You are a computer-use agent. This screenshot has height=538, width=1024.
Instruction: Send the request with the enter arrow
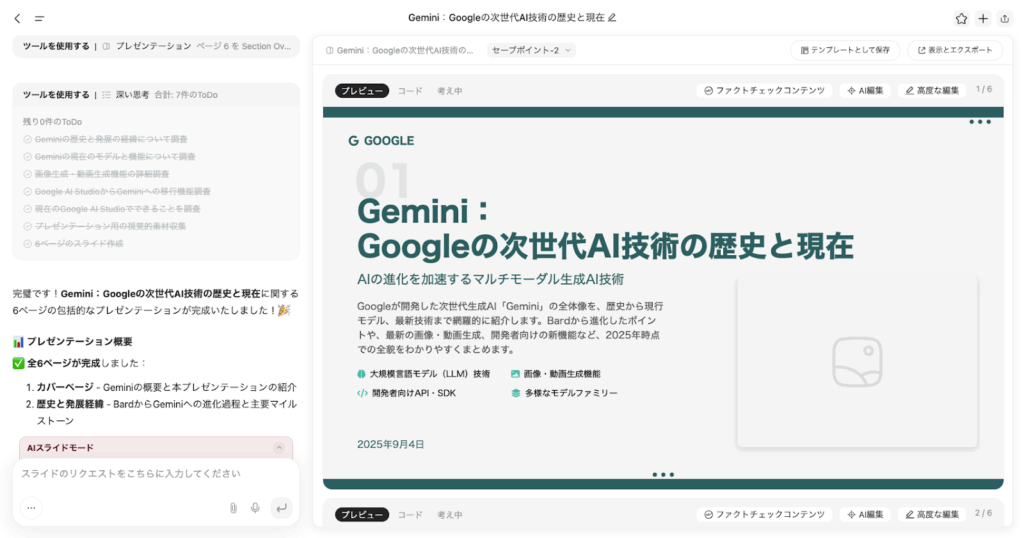click(x=281, y=508)
